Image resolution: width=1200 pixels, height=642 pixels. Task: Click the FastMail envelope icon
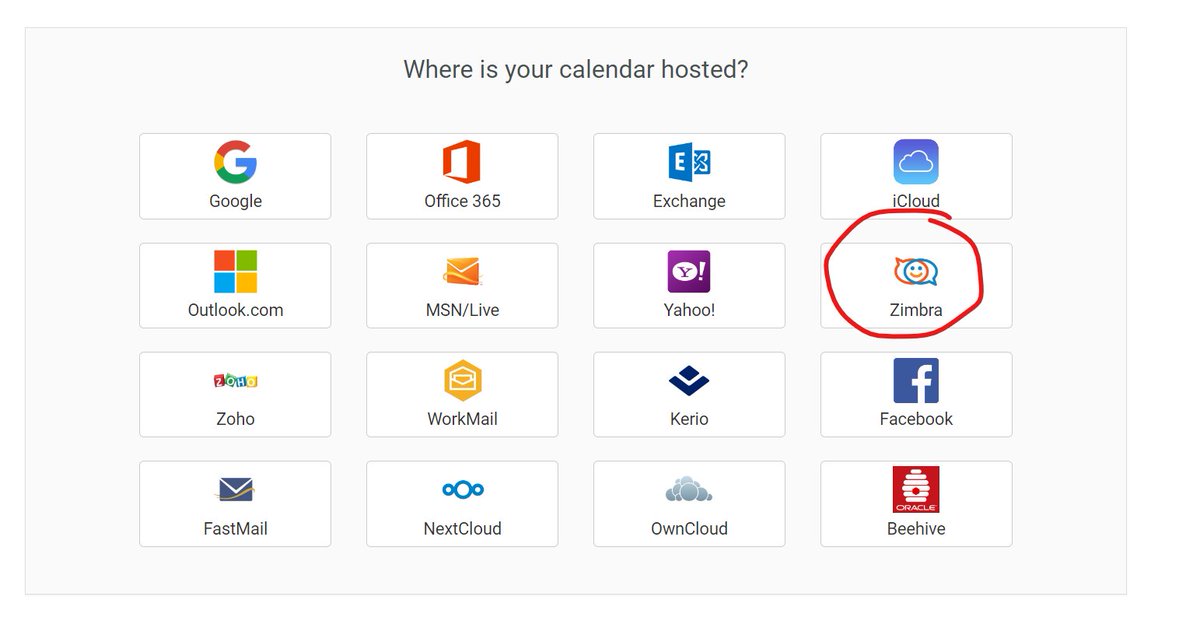click(x=235, y=490)
